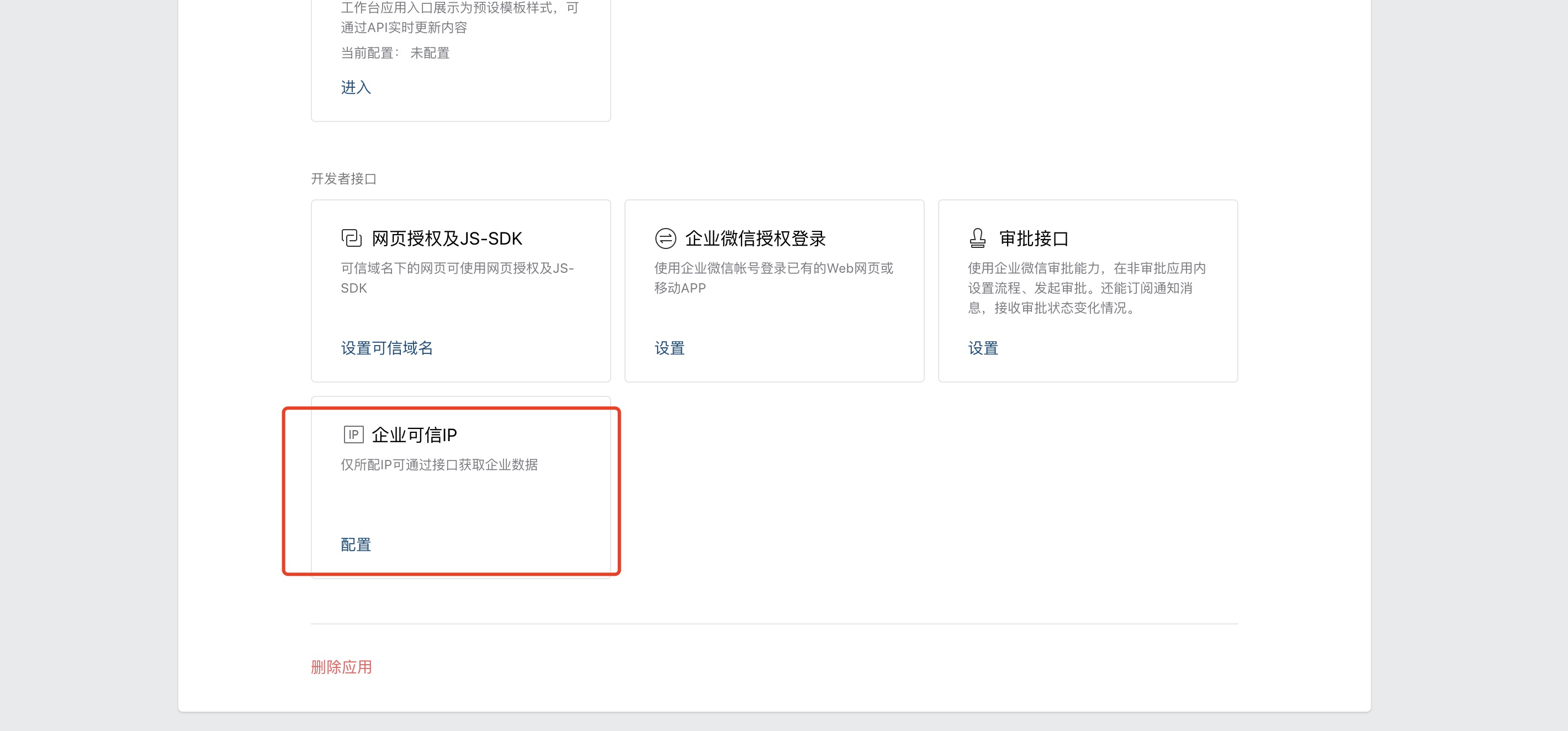The image size is (1568, 731).
Task: Click 配置 in the 企业可信IP card
Action: tap(356, 545)
